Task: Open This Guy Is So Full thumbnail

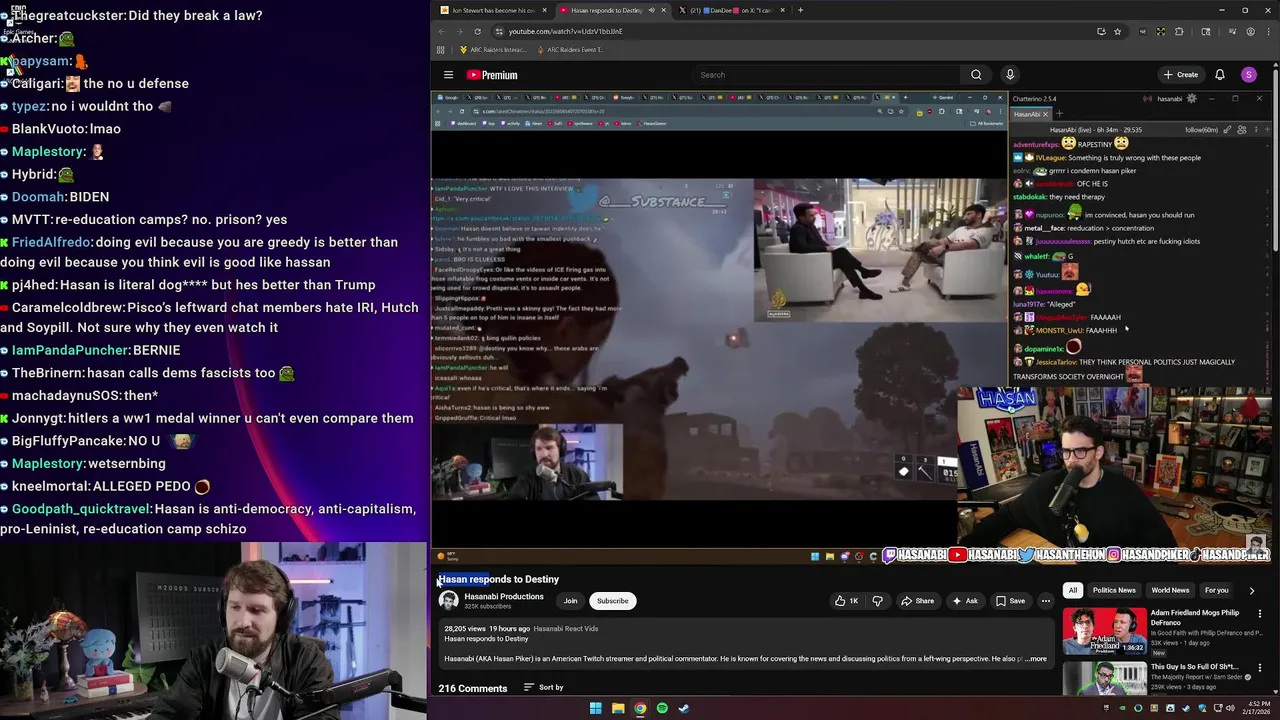Action: click(1104, 679)
